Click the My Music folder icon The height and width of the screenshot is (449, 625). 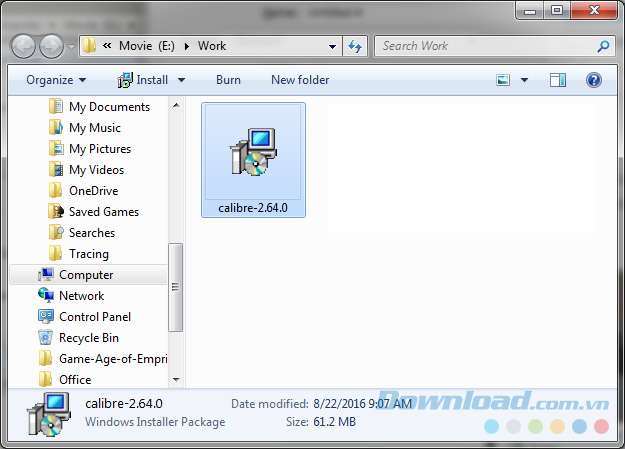click(56, 128)
